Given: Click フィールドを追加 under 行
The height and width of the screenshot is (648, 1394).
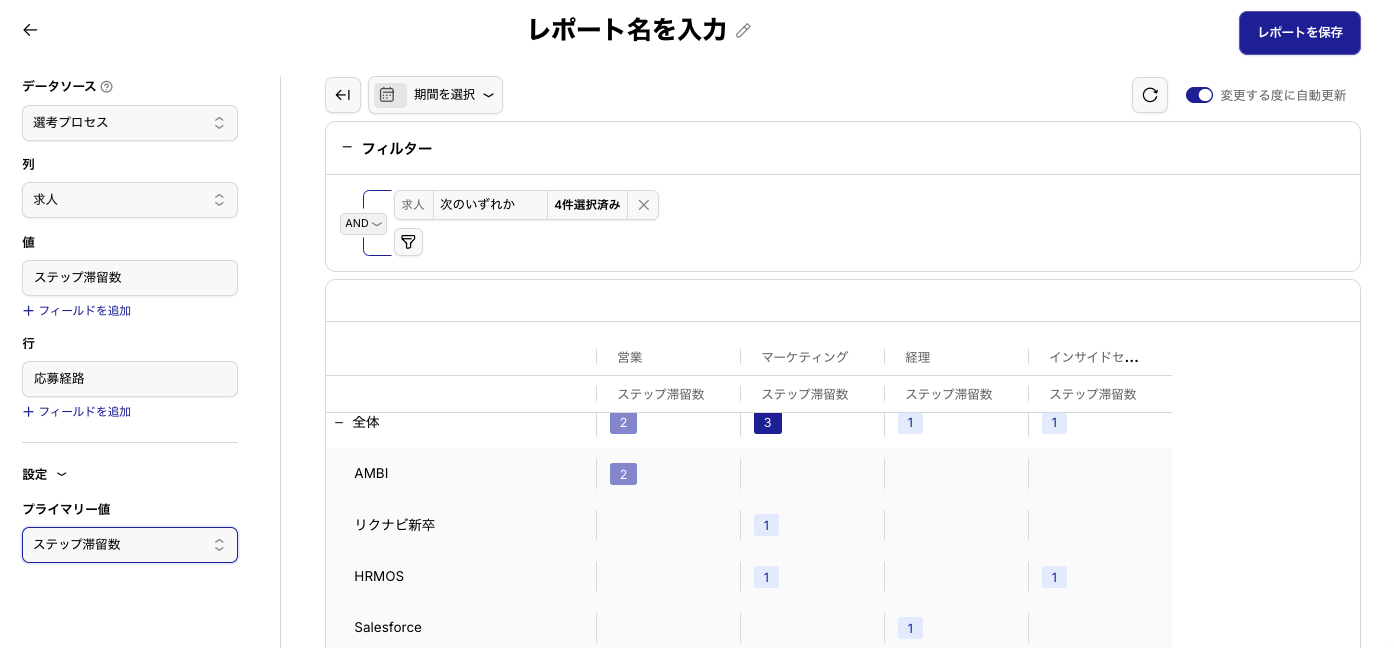Looking at the screenshot, I should (x=77, y=412).
